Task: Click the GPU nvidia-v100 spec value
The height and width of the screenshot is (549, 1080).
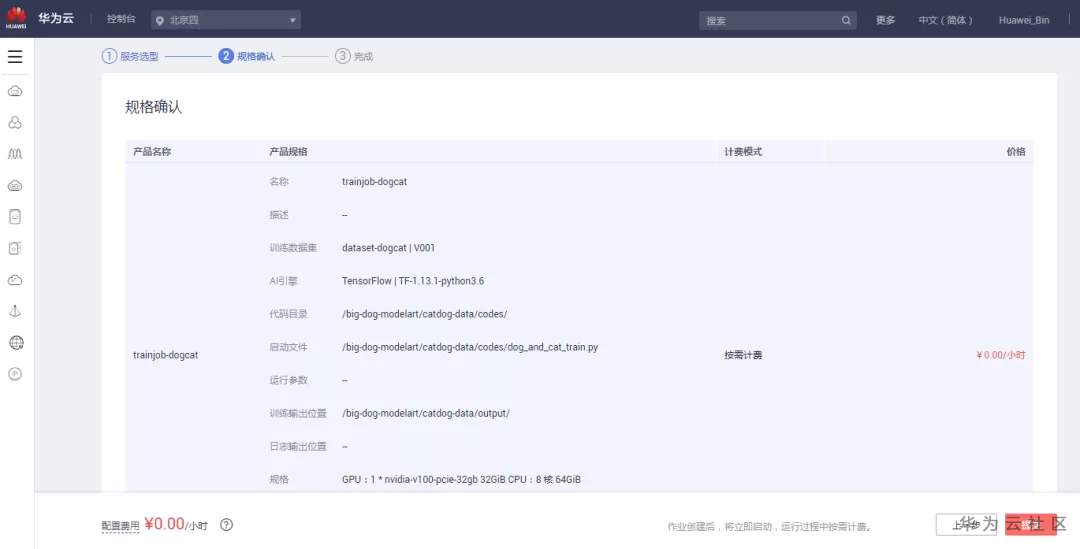Action: tap(461, 479)
